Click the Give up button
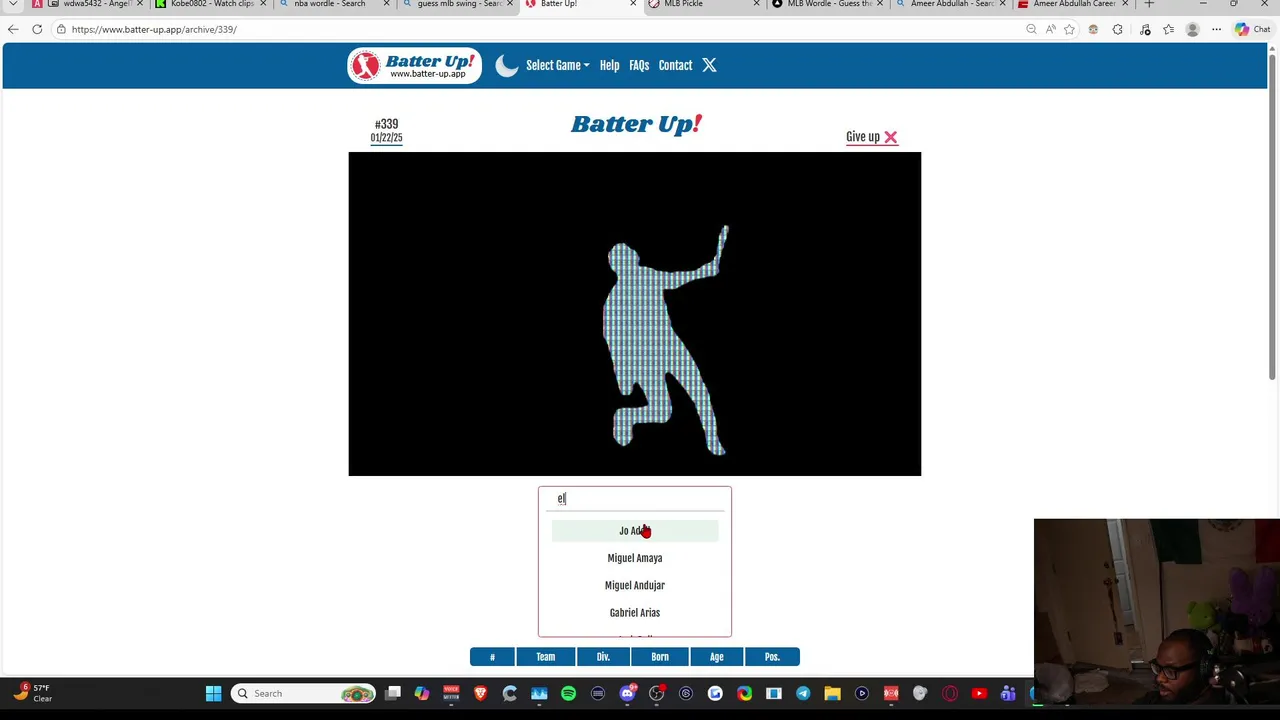 871,137
